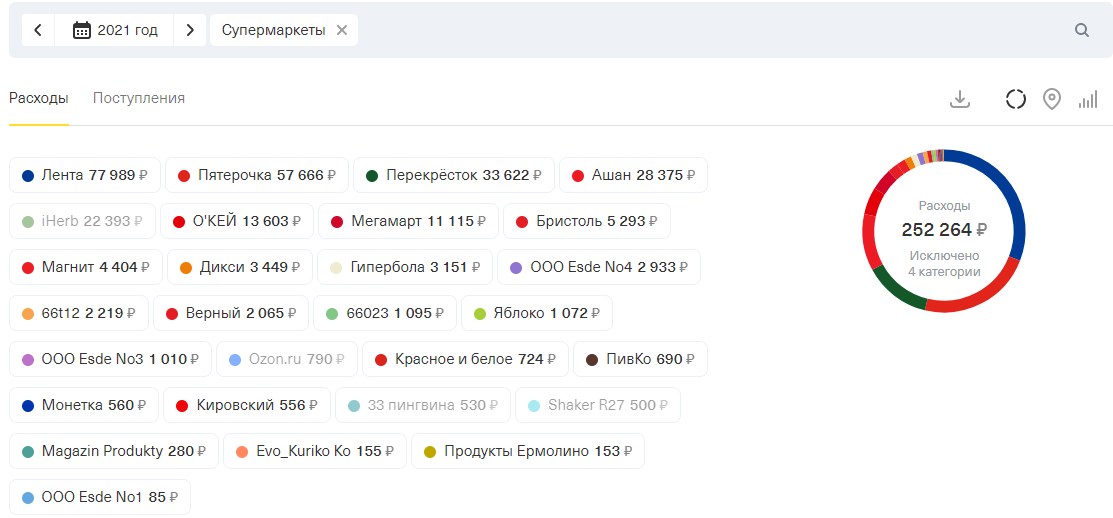1113x518 pixels.
Task: Open the map location view
Action: [1051, 99]
